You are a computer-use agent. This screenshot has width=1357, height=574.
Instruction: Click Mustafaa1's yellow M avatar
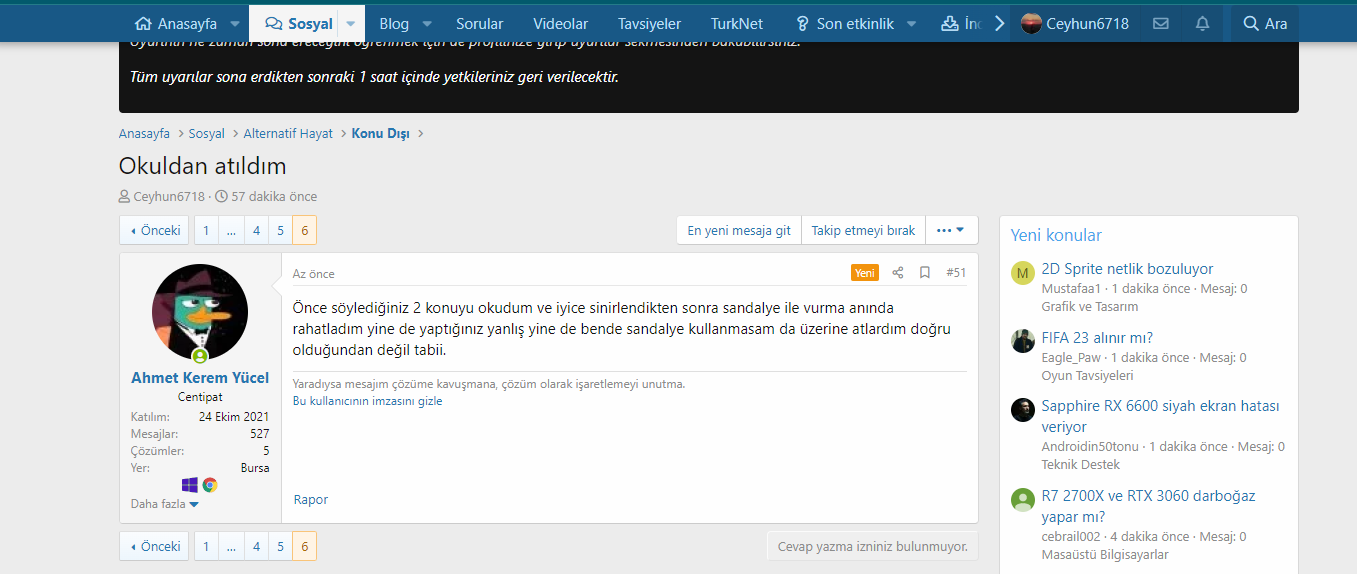1022,274
